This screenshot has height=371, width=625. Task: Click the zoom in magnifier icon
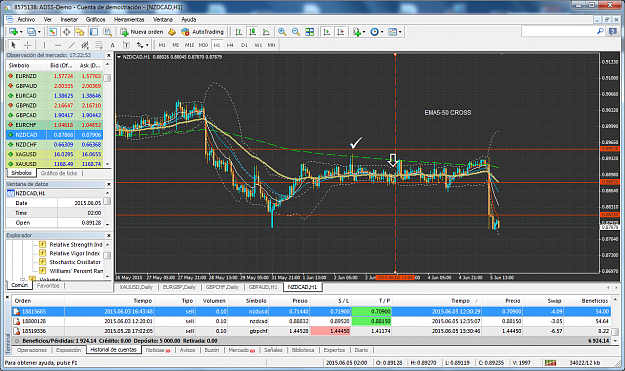coord(282,32)
